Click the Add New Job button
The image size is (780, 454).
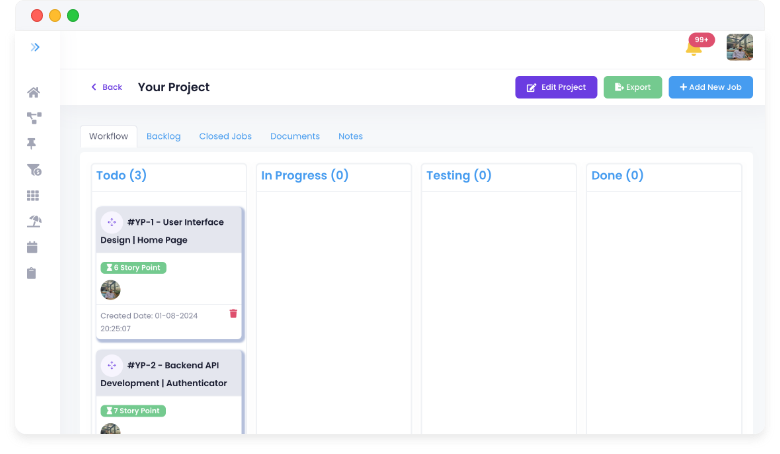(710, 87)
